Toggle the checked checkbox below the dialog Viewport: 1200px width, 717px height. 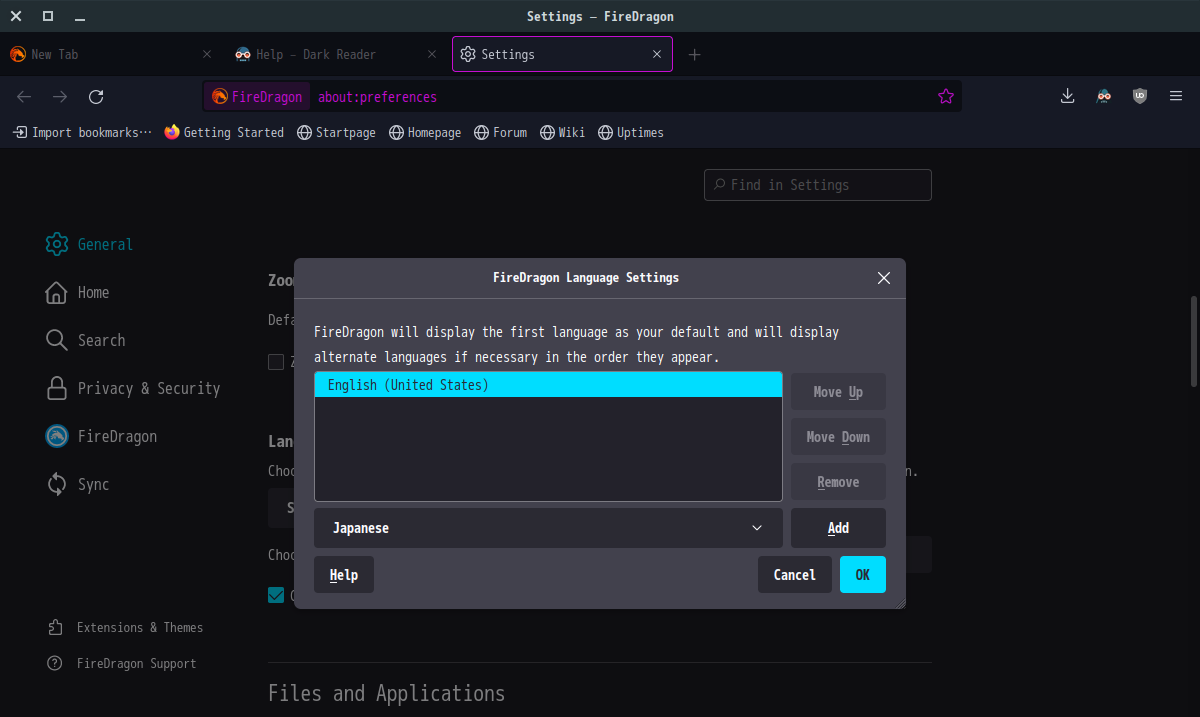pyautogui.click(x=276, y=596)
